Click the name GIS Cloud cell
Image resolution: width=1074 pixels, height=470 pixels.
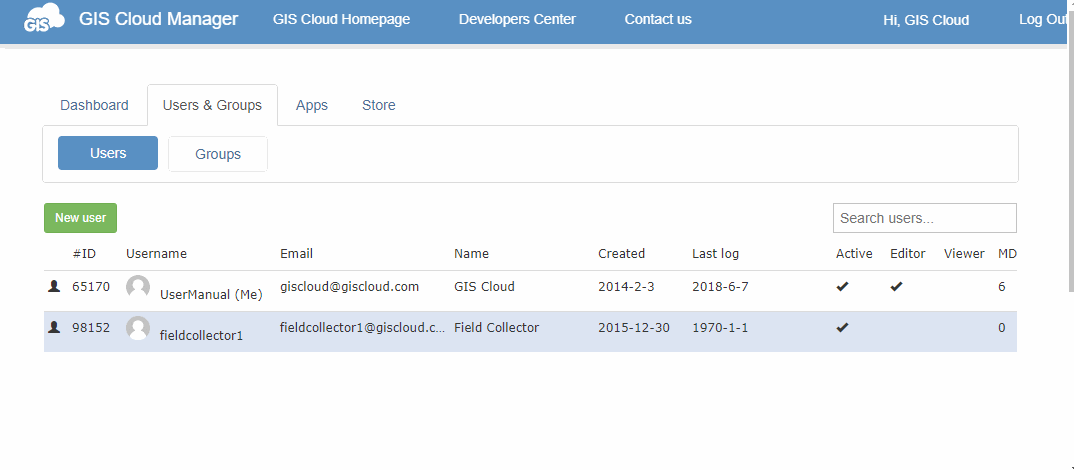[x=484, y=286]
